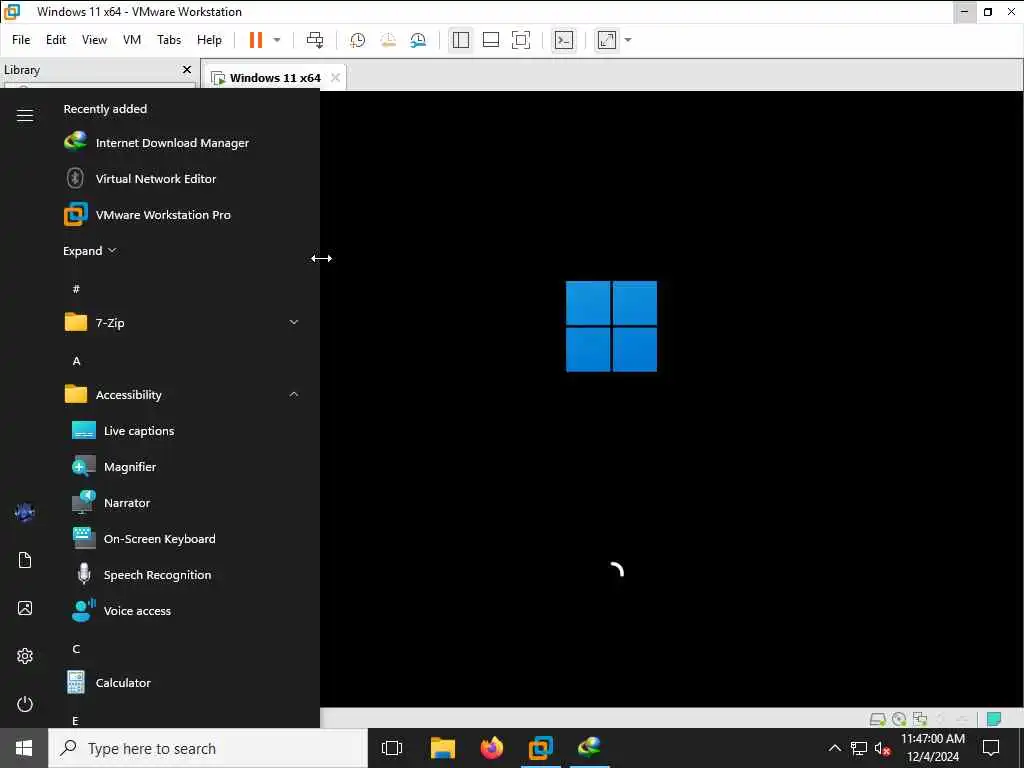Close the Library panel

187,69
